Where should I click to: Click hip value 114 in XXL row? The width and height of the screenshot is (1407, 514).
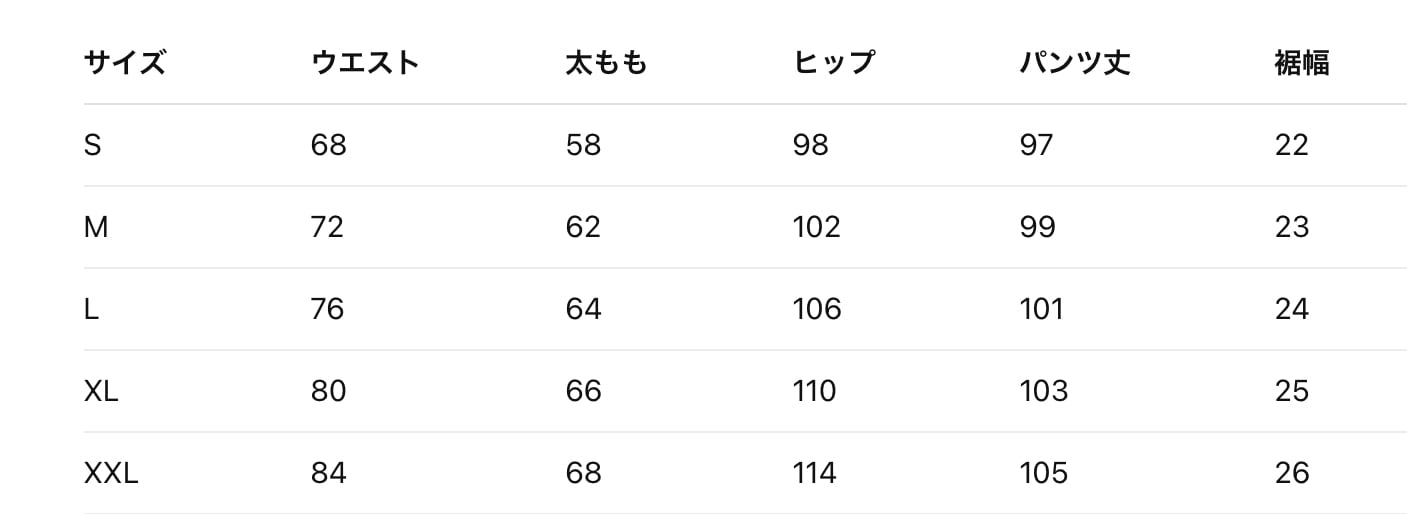click(814, 473)
